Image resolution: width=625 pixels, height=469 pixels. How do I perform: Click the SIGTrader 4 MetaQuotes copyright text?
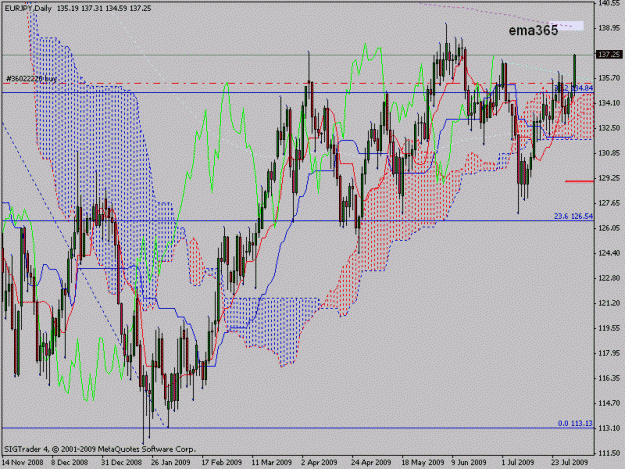(100, 449)
